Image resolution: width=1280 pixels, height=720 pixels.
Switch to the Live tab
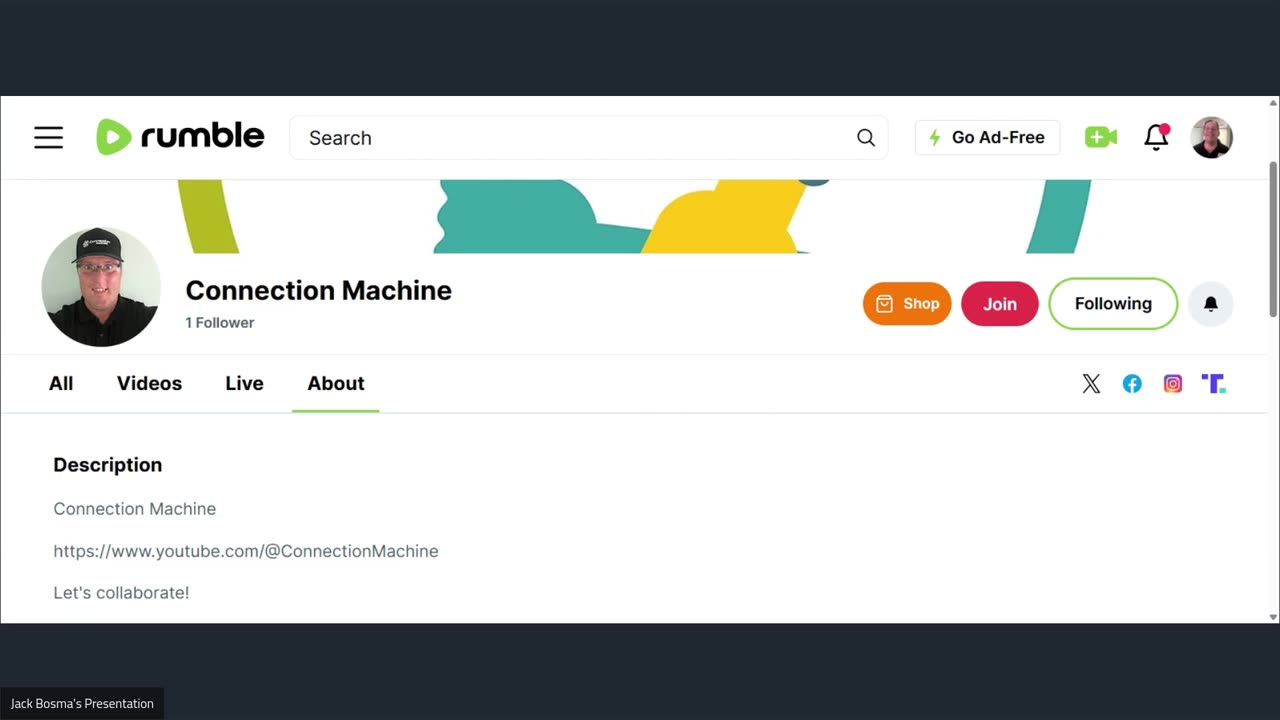click(x=244, y=384)
